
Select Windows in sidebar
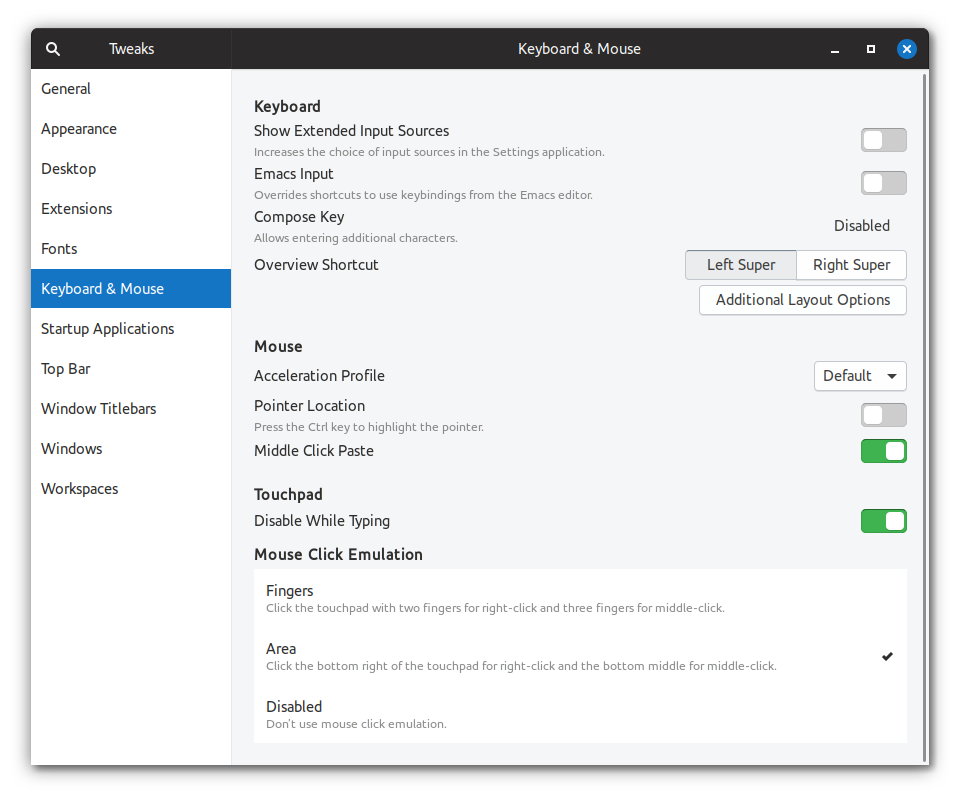pyautogui.click(x=131, y=449)
